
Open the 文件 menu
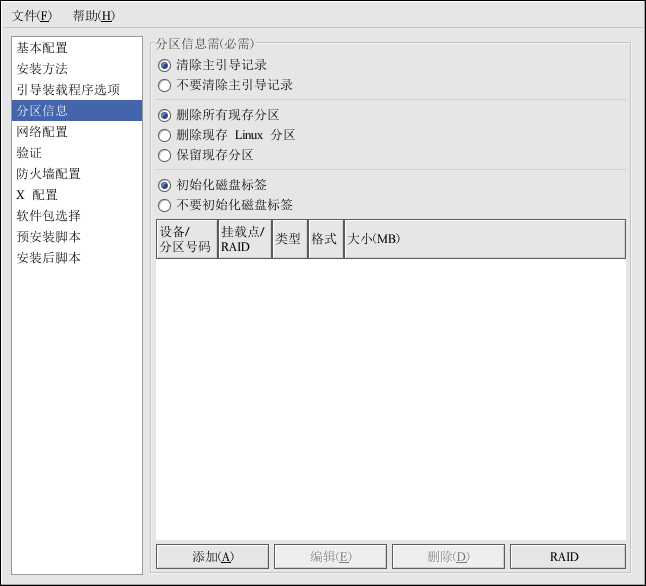pyautogui.click(x=31, y=15)
